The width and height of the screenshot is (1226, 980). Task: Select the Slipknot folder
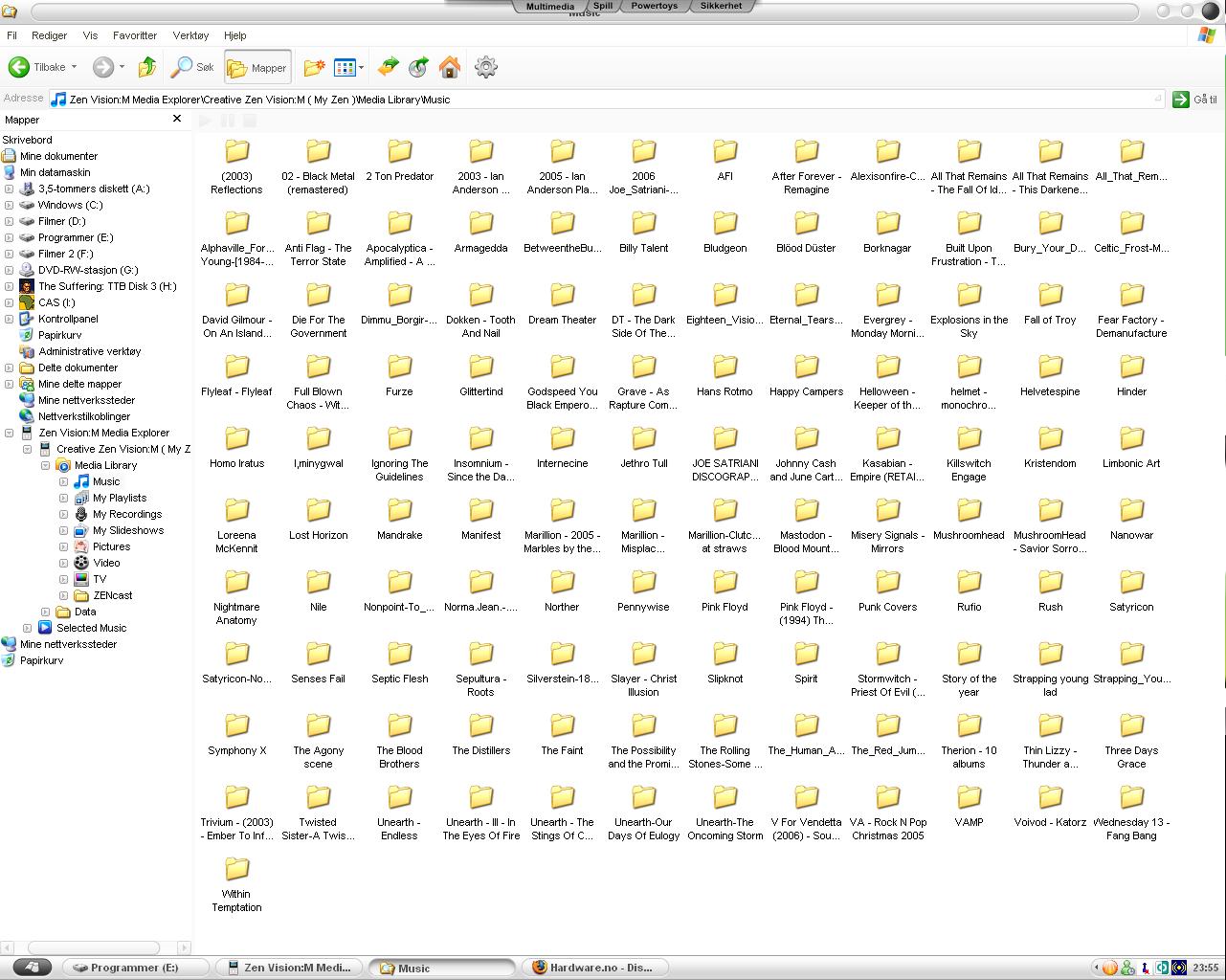coord(724,663)
